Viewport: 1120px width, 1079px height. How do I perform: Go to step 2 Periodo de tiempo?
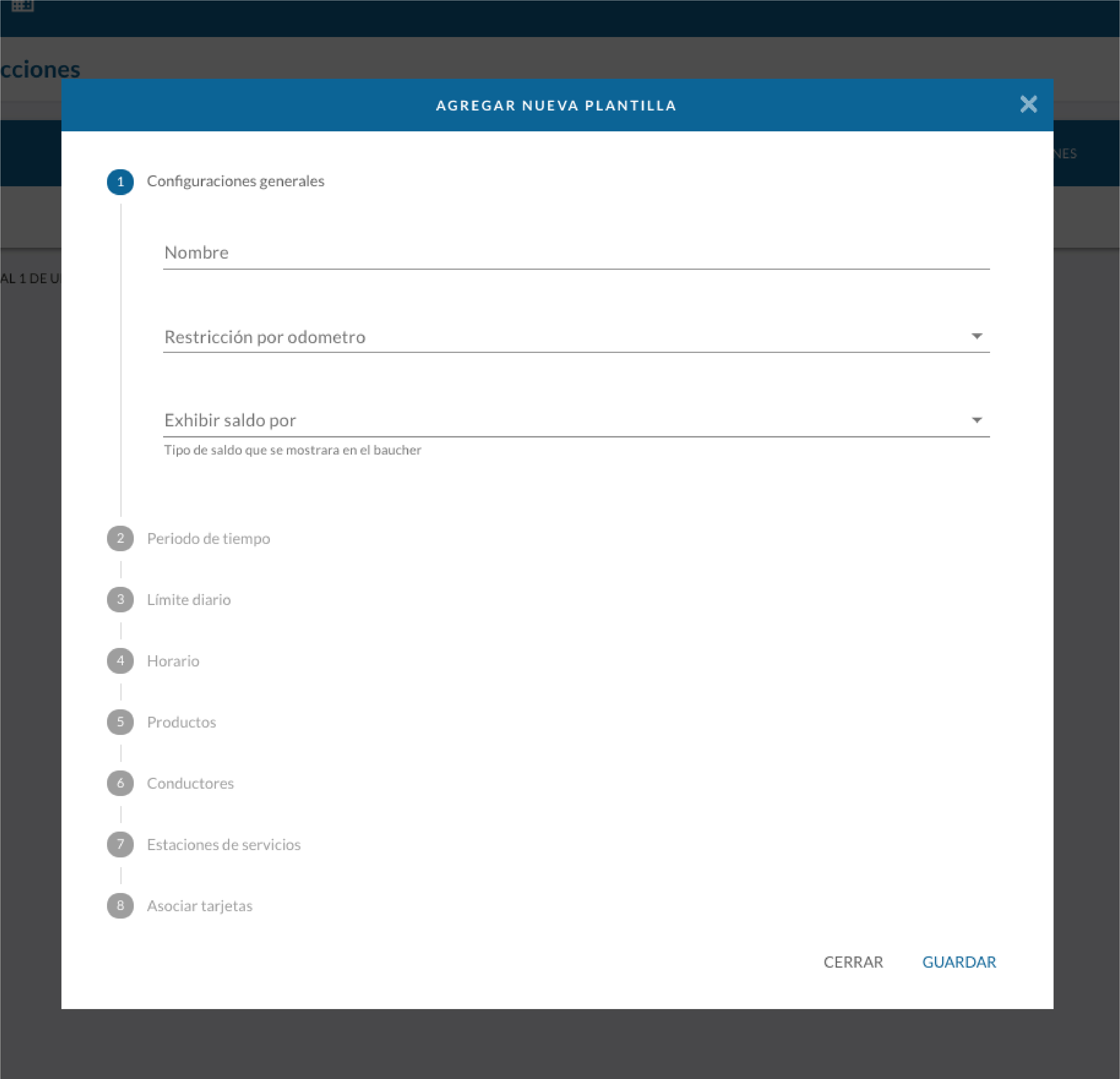pos(188,538)
